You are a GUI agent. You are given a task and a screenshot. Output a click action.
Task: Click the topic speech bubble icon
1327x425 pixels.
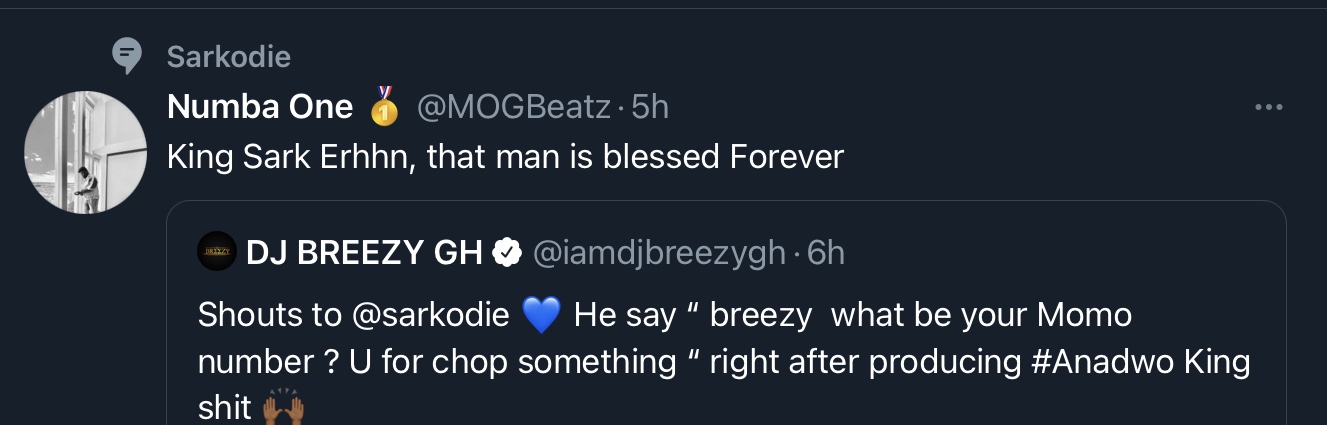click(x=127, y=56)
